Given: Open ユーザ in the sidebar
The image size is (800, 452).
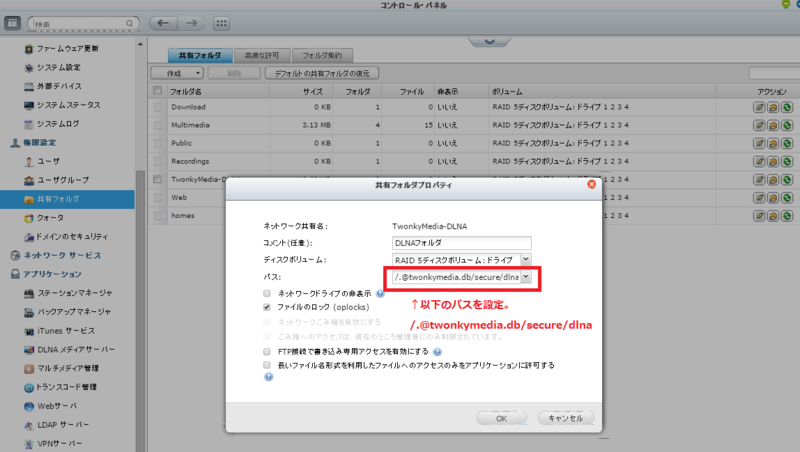Looking at the screenshot, I should pyautogui.click(x=42, y=161).
